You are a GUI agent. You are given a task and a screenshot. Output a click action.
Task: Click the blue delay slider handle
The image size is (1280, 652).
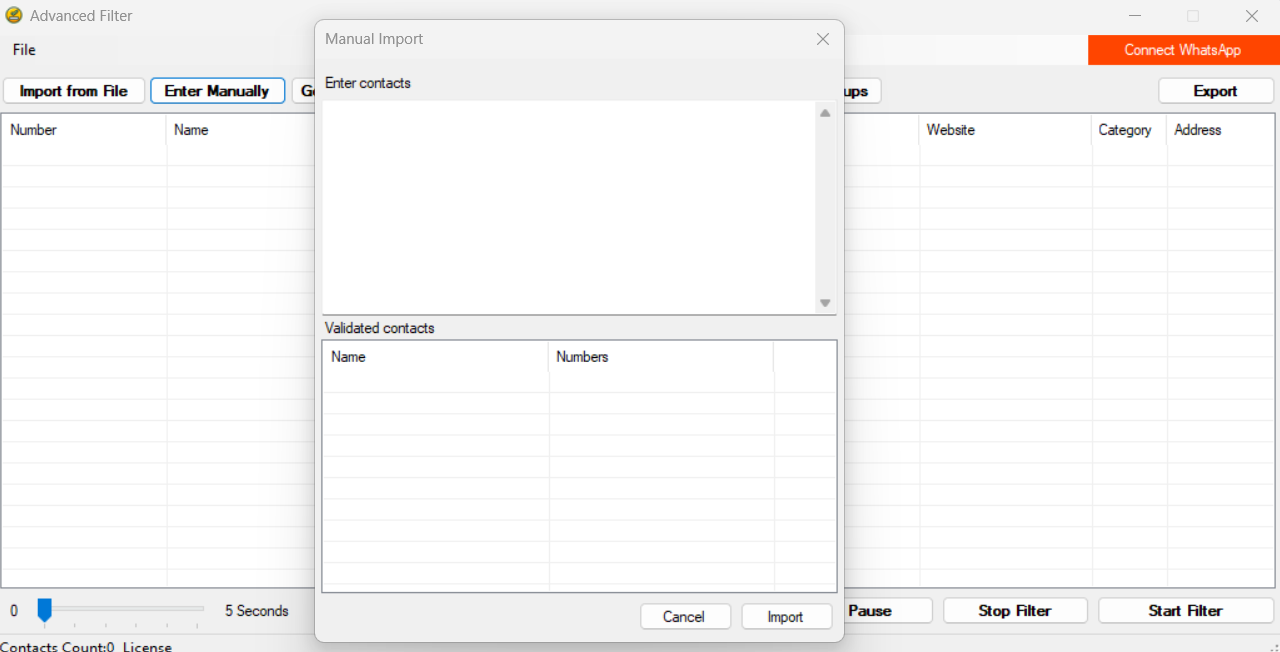44,609
